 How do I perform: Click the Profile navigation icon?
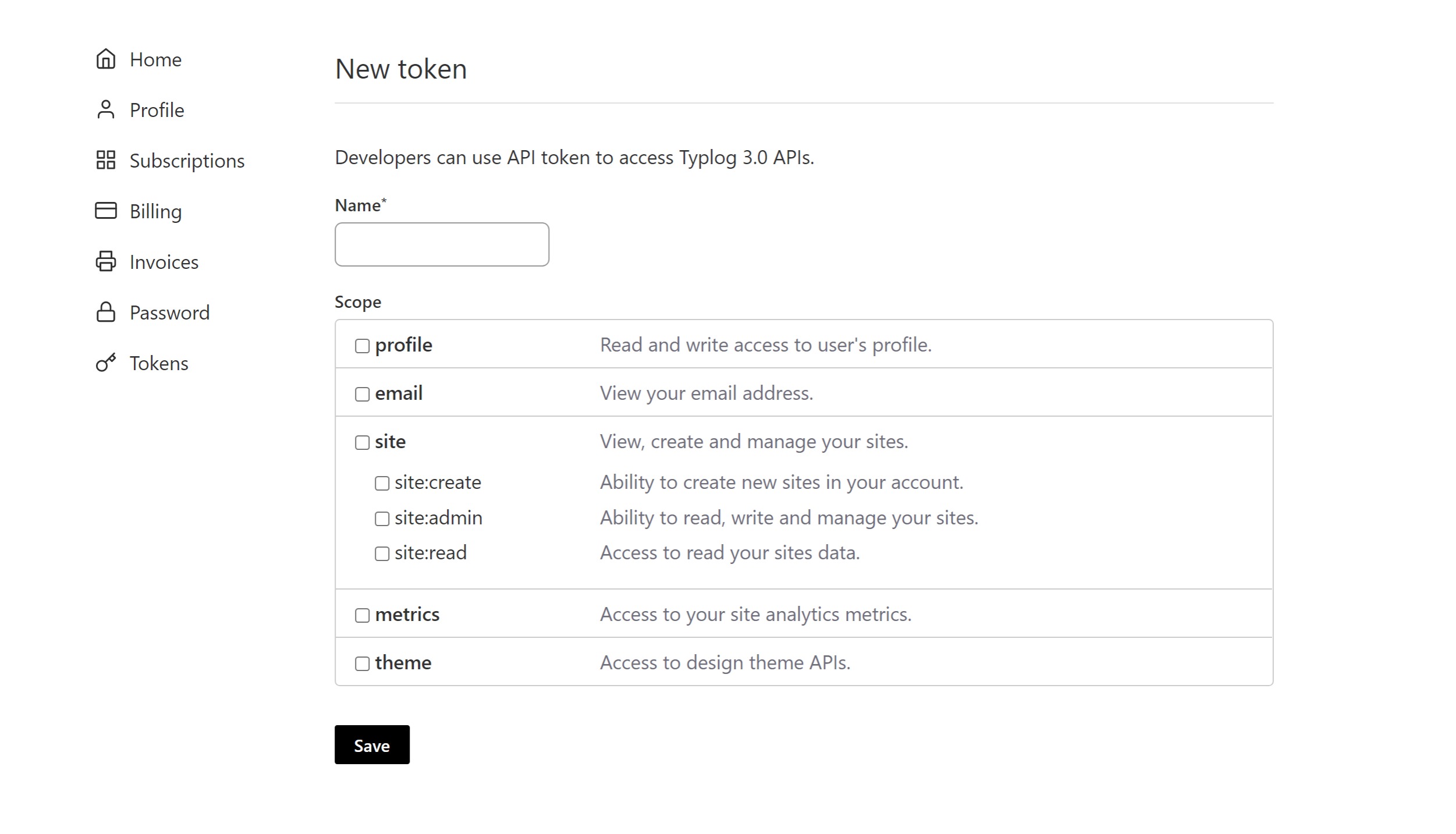[x=105, y=109]
